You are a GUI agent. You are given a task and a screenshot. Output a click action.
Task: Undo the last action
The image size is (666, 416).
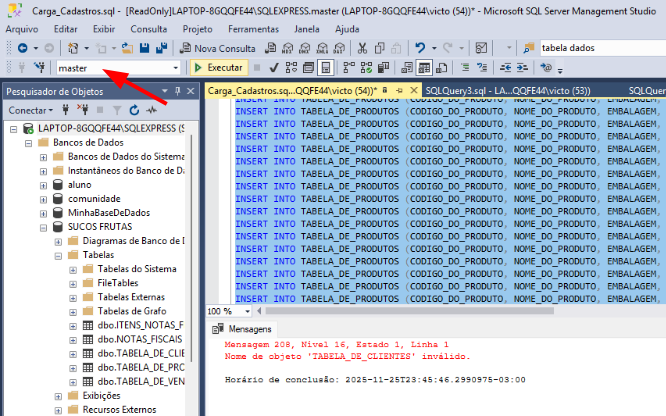[x=420, y=48]
